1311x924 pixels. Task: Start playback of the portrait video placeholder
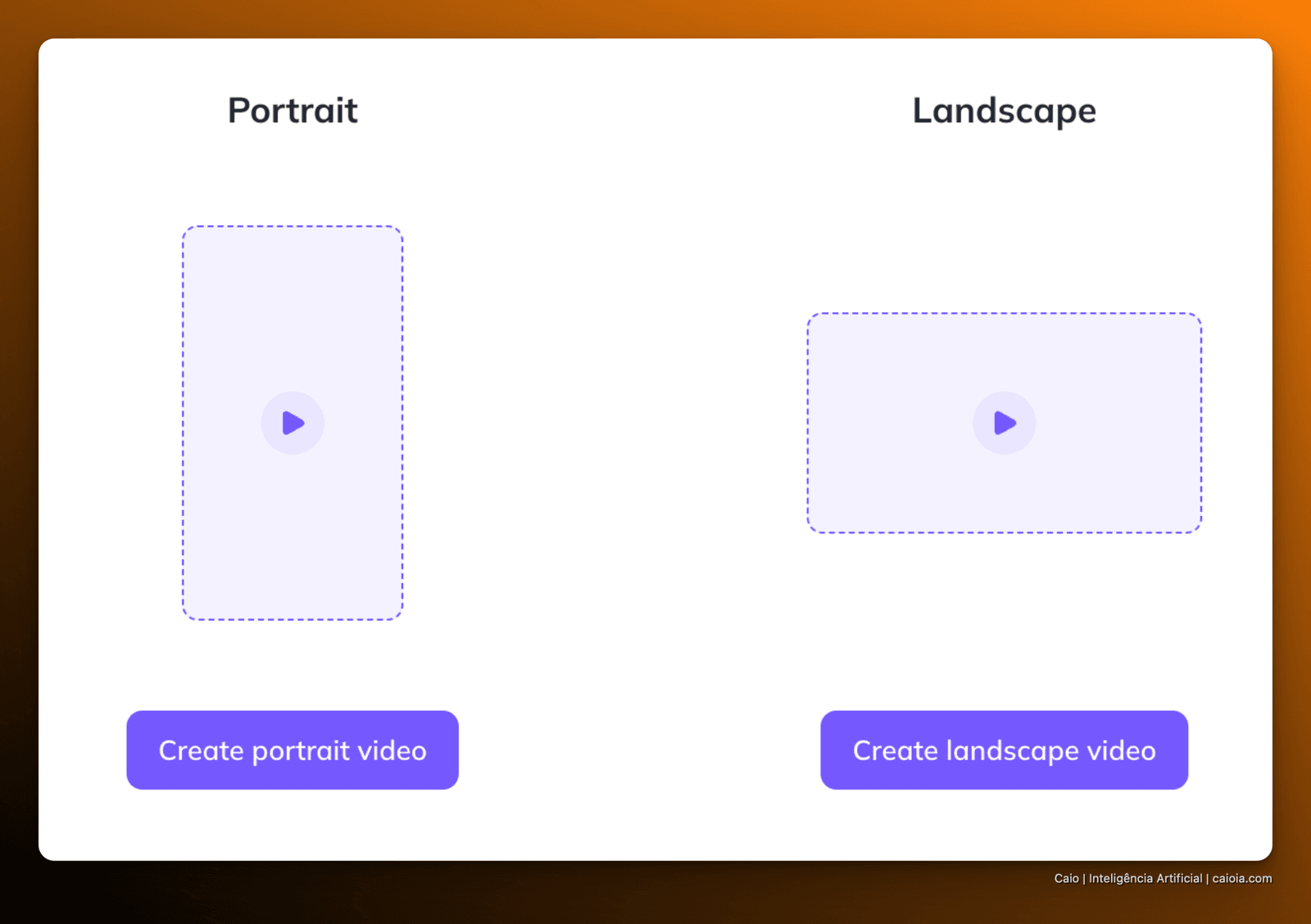(293, 423)
